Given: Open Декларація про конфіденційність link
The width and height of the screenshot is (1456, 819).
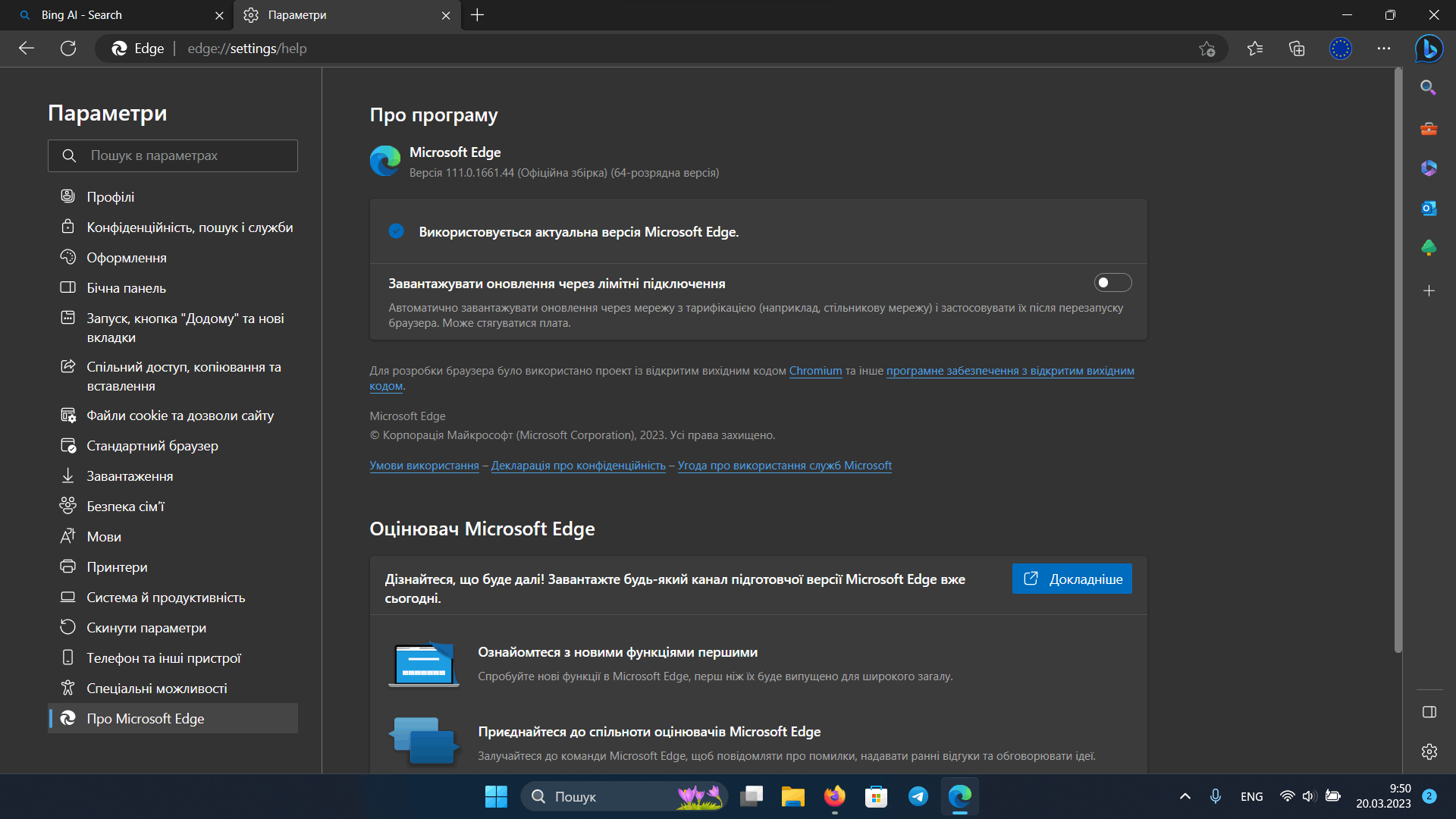Looking at the screenshot, I should click(x=578, y=466).
